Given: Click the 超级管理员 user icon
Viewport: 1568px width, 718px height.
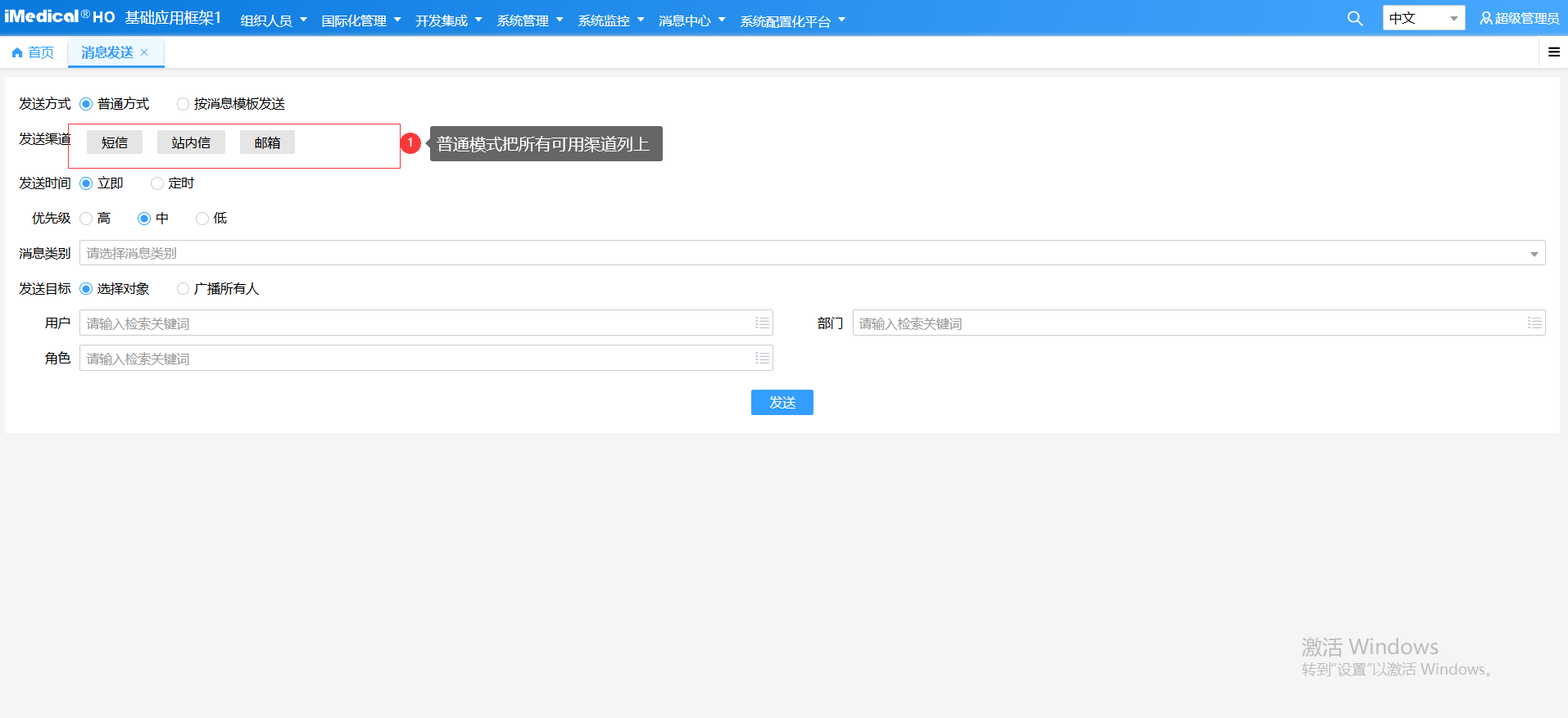Looking at the screenshot, I should click(x=1485, y=19).
